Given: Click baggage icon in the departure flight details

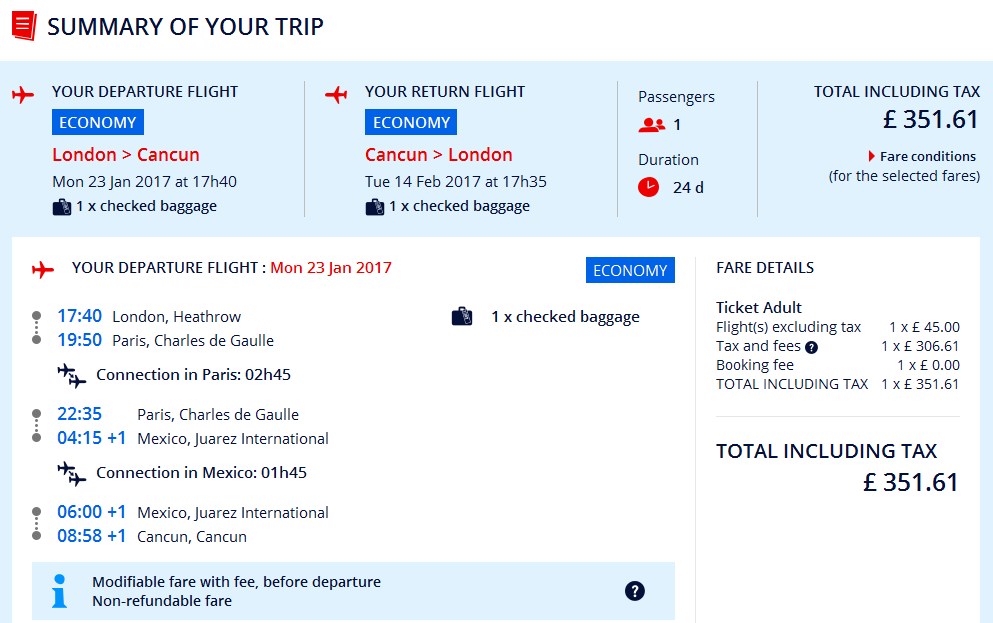Looking at the screenshot, I should pos(462,316).
